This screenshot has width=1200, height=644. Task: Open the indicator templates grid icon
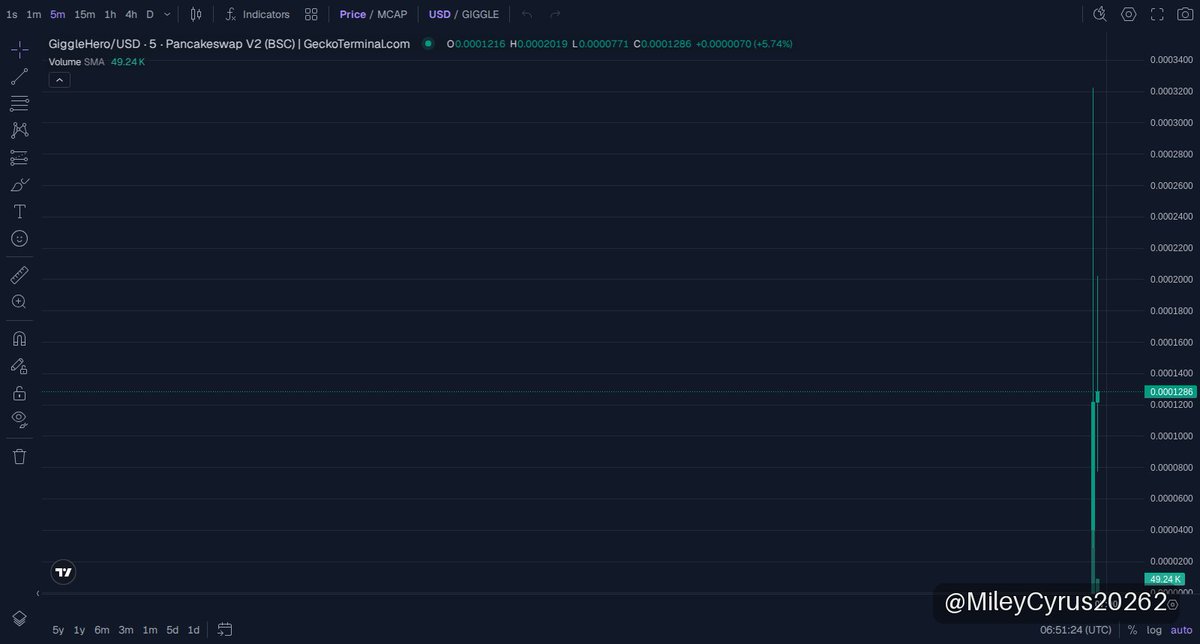click(312, 14)
